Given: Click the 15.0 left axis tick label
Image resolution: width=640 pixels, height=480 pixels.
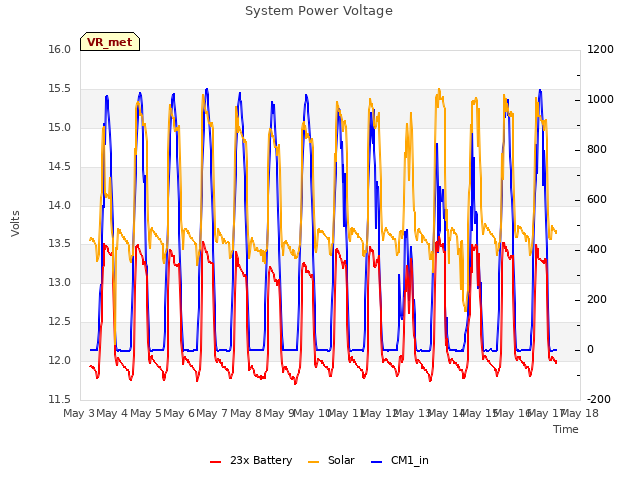Looking at the screenshot, I should tap(60, 127).
